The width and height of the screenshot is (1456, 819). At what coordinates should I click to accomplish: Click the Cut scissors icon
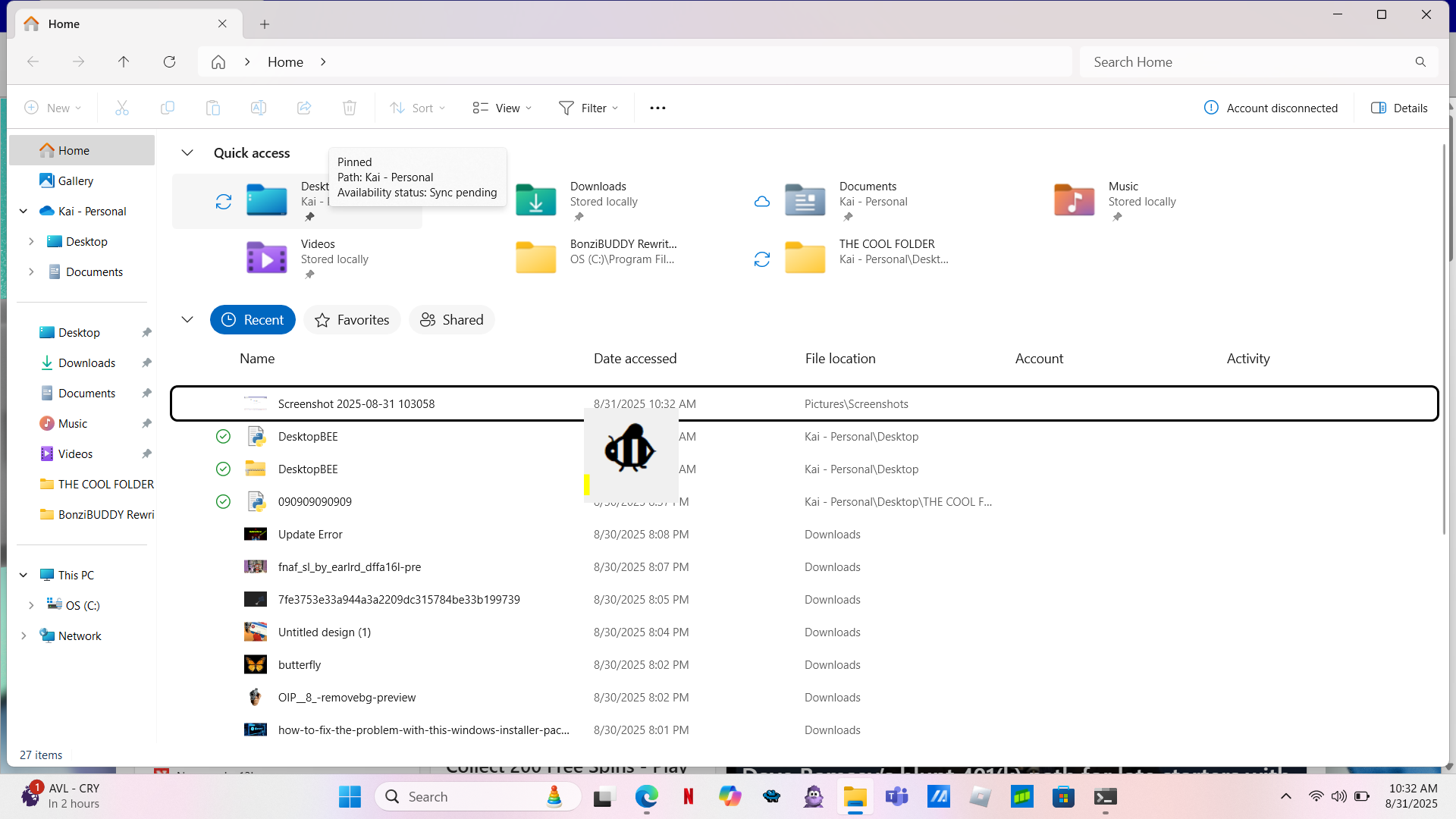coord(121,108)
